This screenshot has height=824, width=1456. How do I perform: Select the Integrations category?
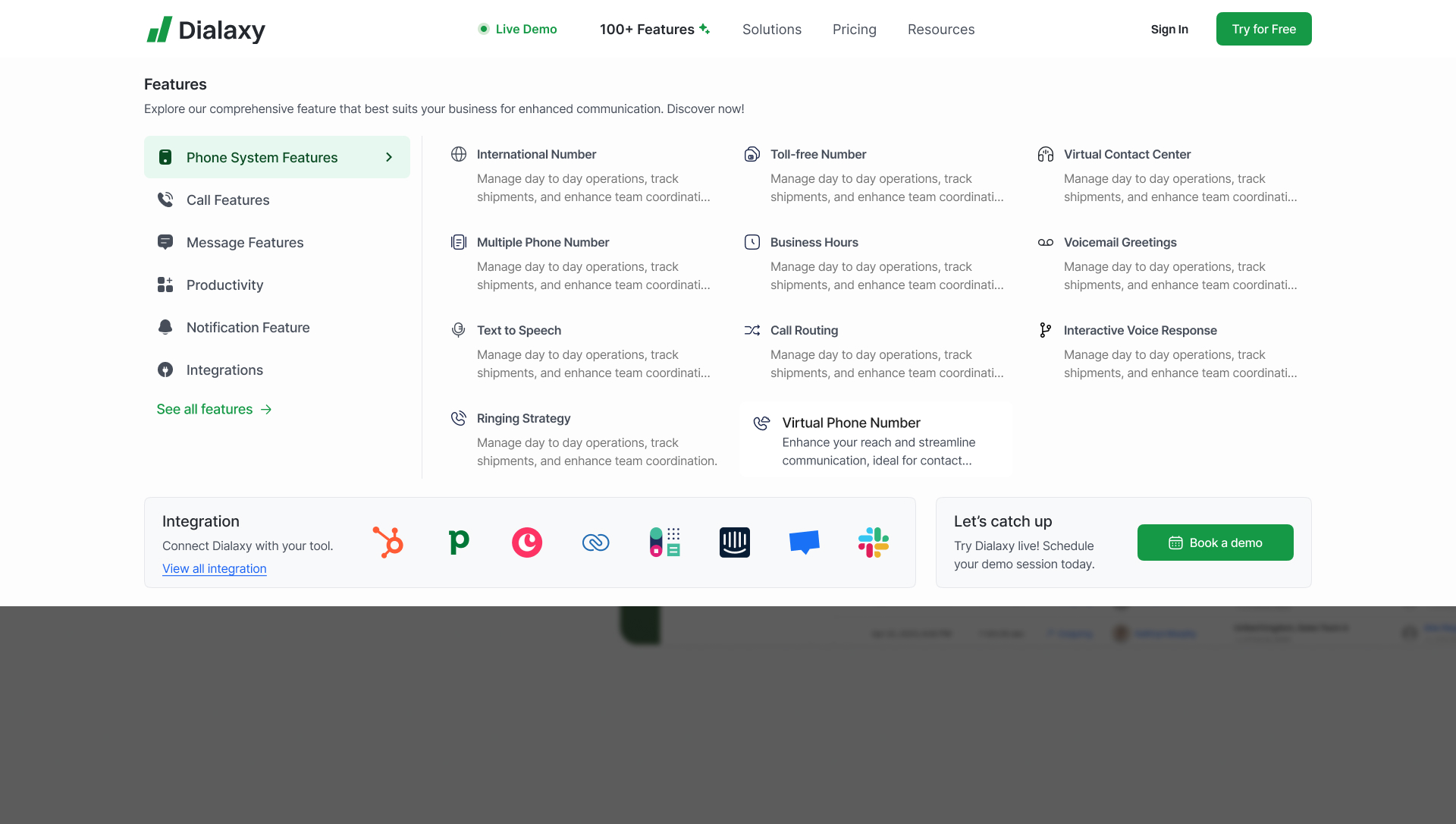pyautogui.click(x=277, y=370)
